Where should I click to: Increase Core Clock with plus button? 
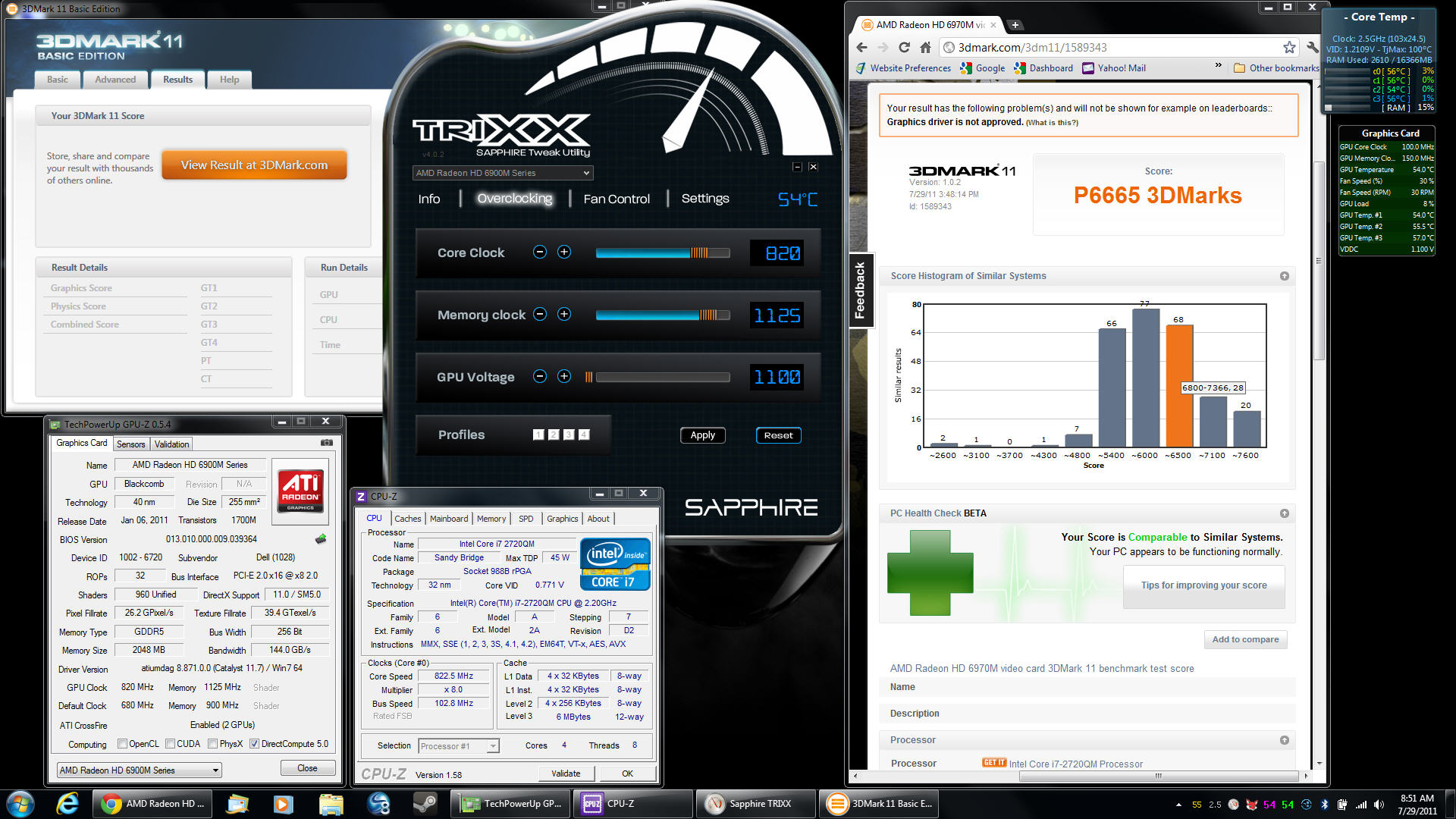tap(564, 253)
